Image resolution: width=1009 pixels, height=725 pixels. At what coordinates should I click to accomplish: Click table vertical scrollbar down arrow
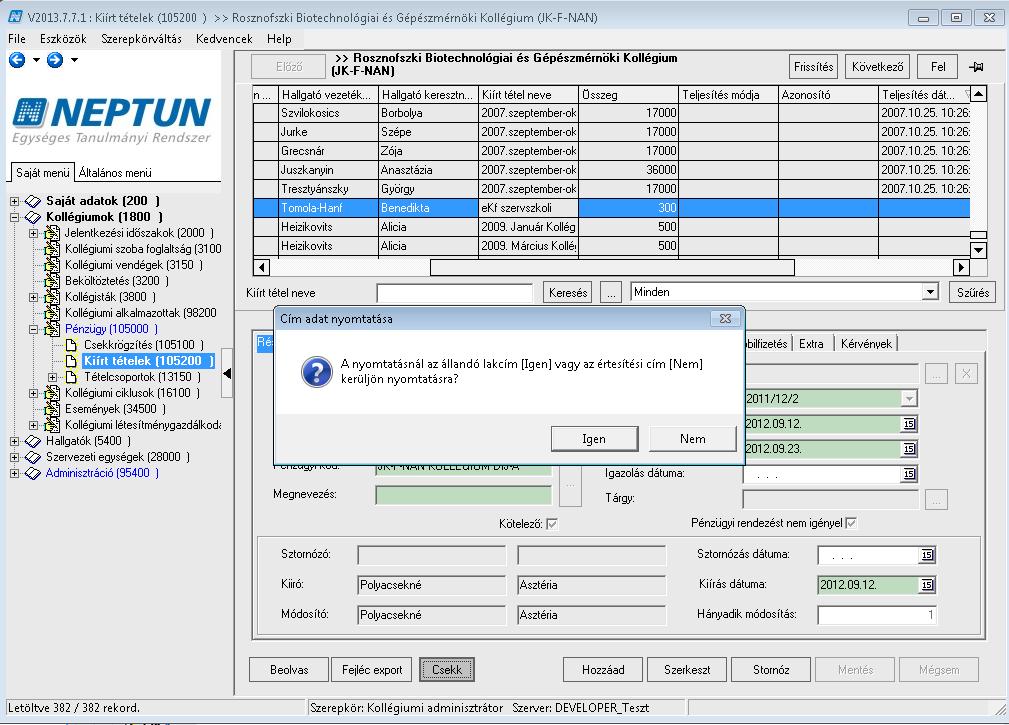point(978,250)
